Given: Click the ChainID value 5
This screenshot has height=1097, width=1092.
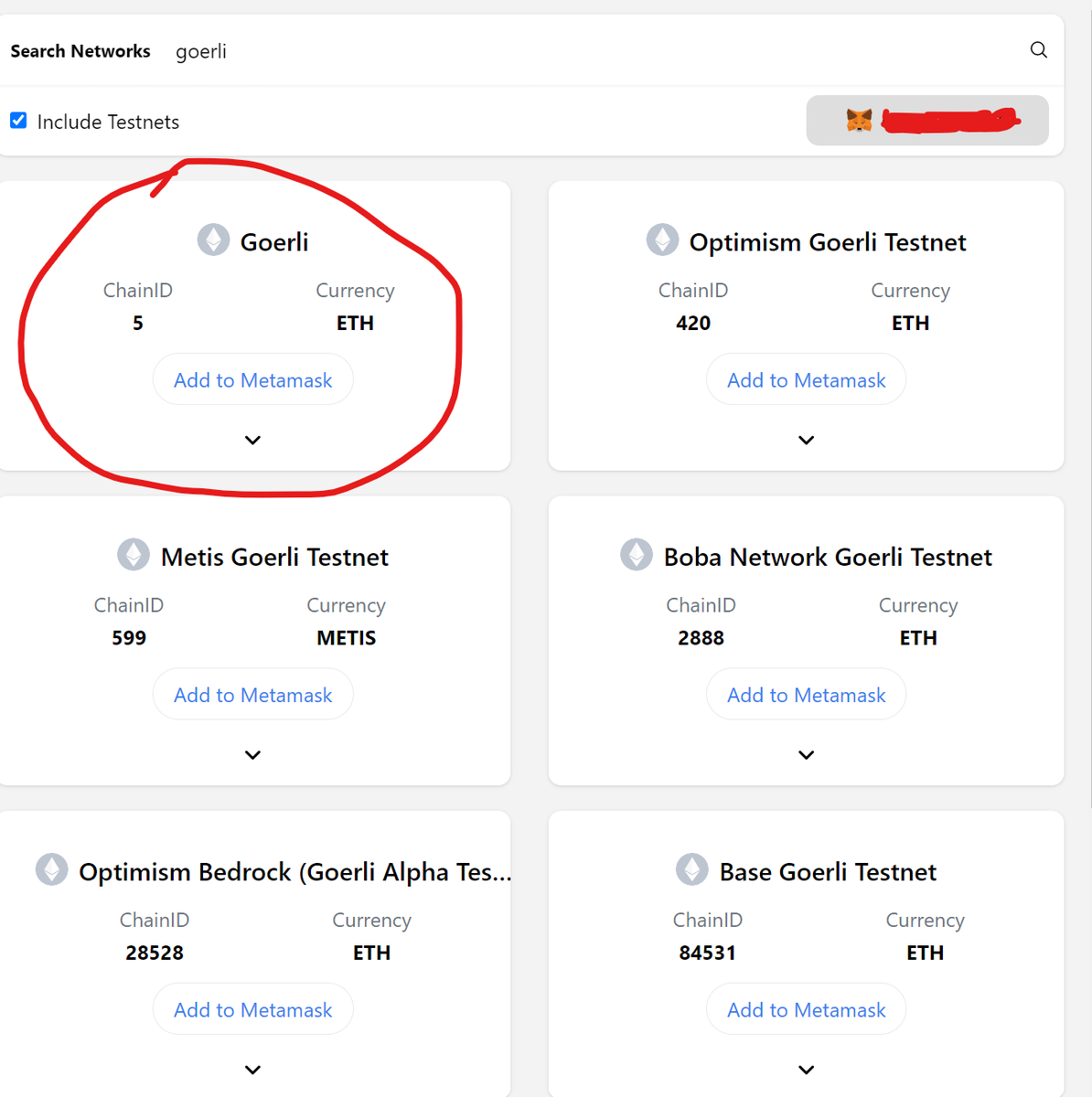Looking at the screenshot, I should tap(138, 323).
